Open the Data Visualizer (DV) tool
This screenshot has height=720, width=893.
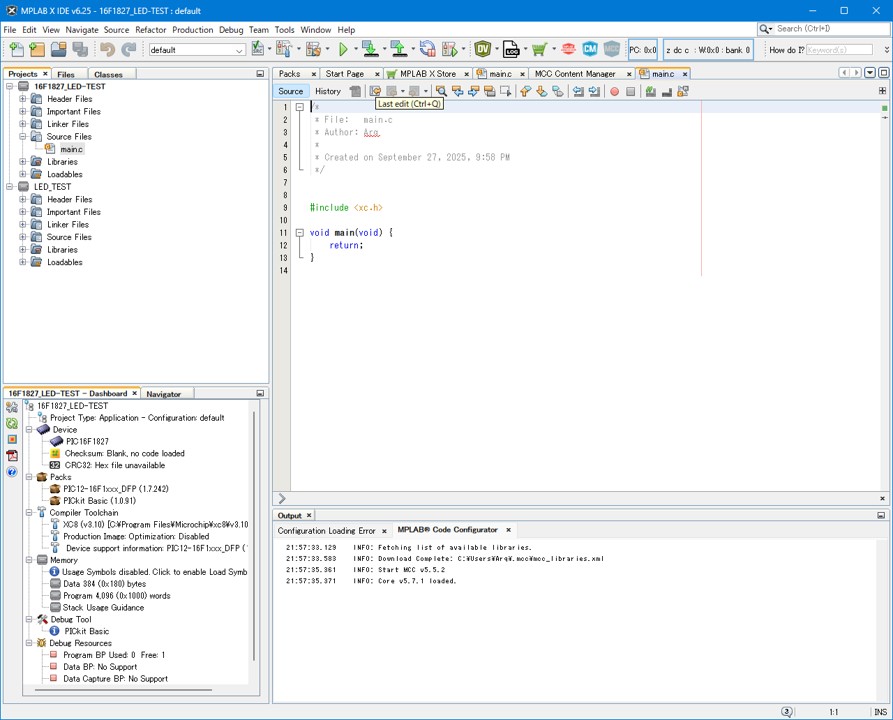tap(484, 49)
